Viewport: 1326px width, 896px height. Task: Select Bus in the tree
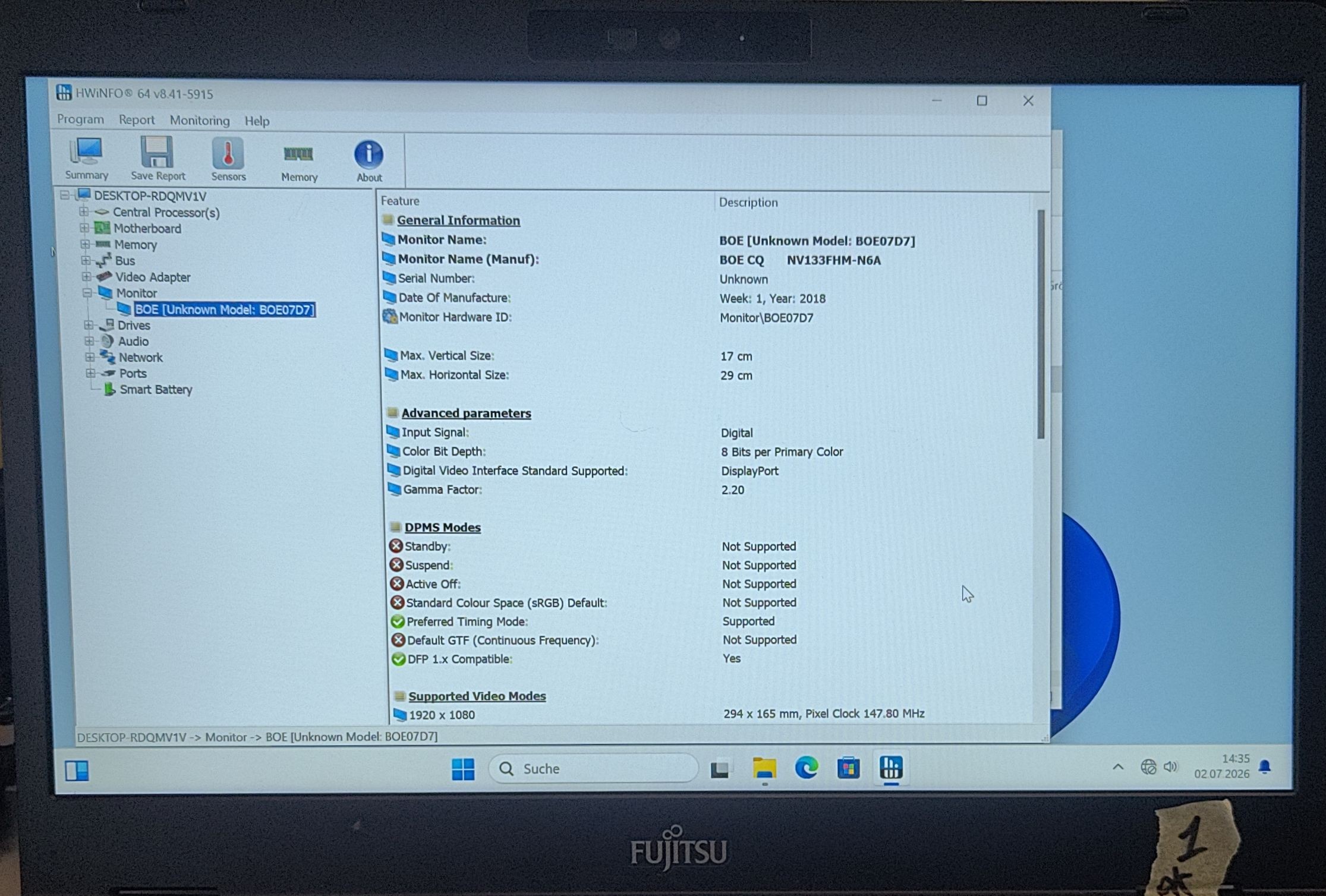(x=125, y=260)
